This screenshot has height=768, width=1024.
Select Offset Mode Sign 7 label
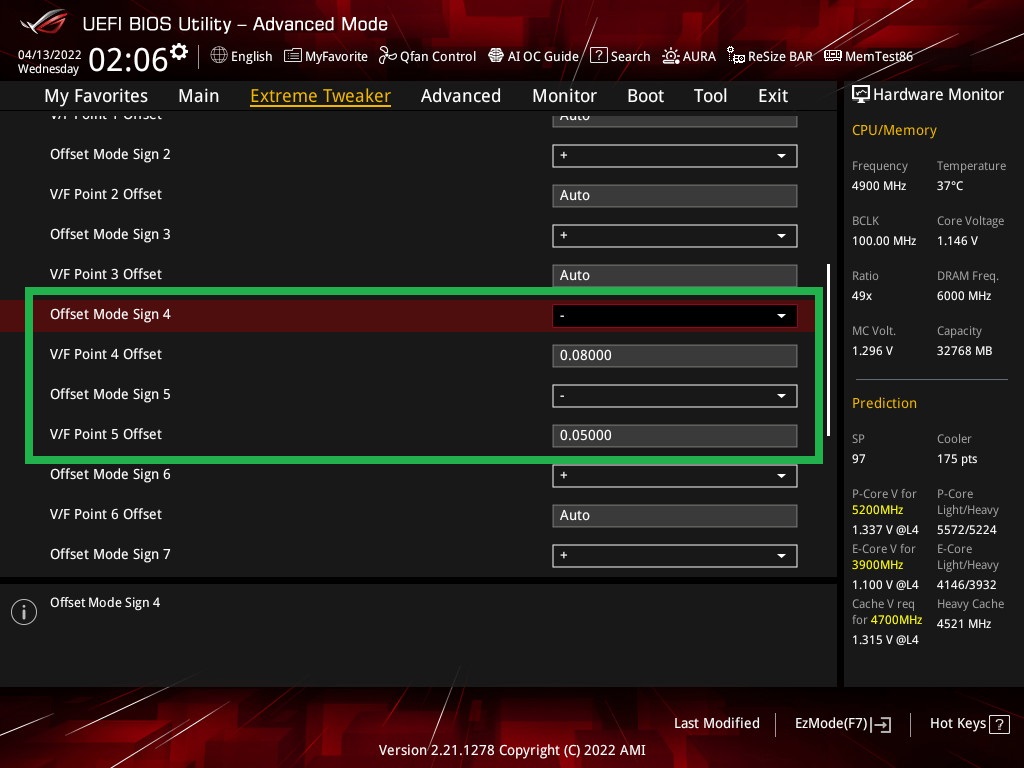(x=110, y=554)
